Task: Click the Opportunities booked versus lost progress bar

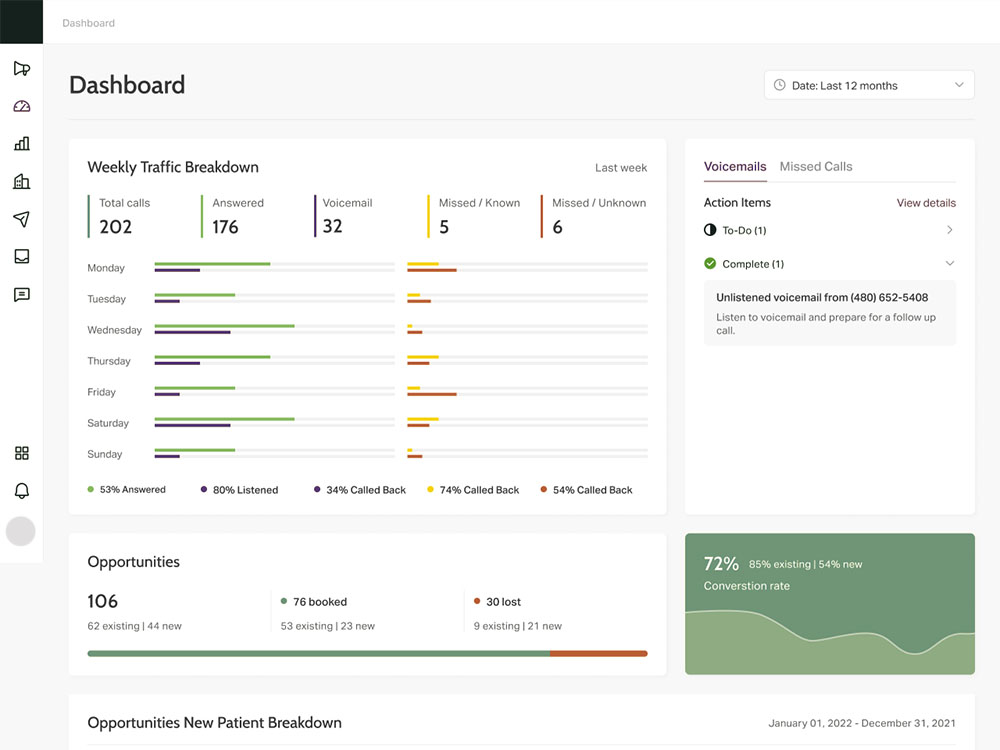Action: point(367,653)
